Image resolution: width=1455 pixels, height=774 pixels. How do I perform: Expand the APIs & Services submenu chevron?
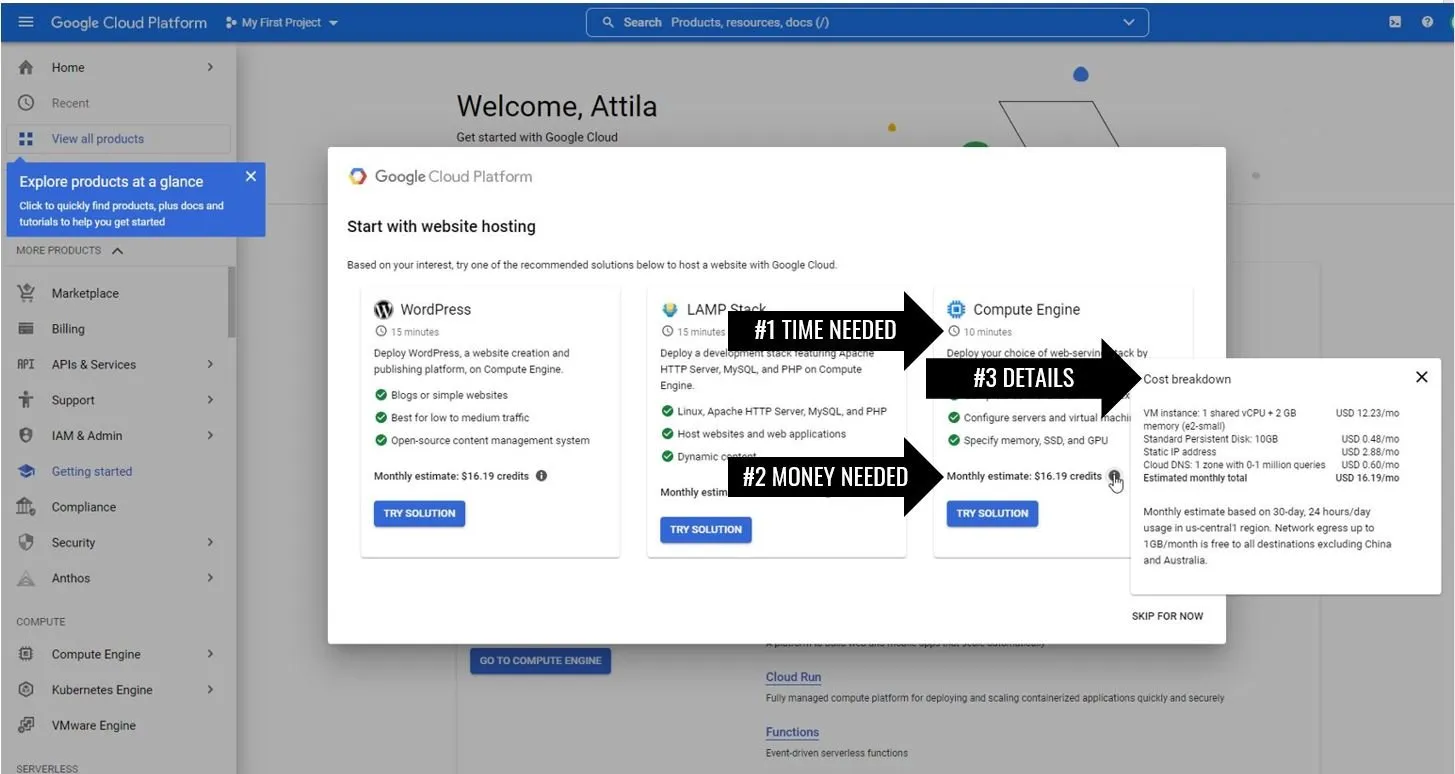210,364
